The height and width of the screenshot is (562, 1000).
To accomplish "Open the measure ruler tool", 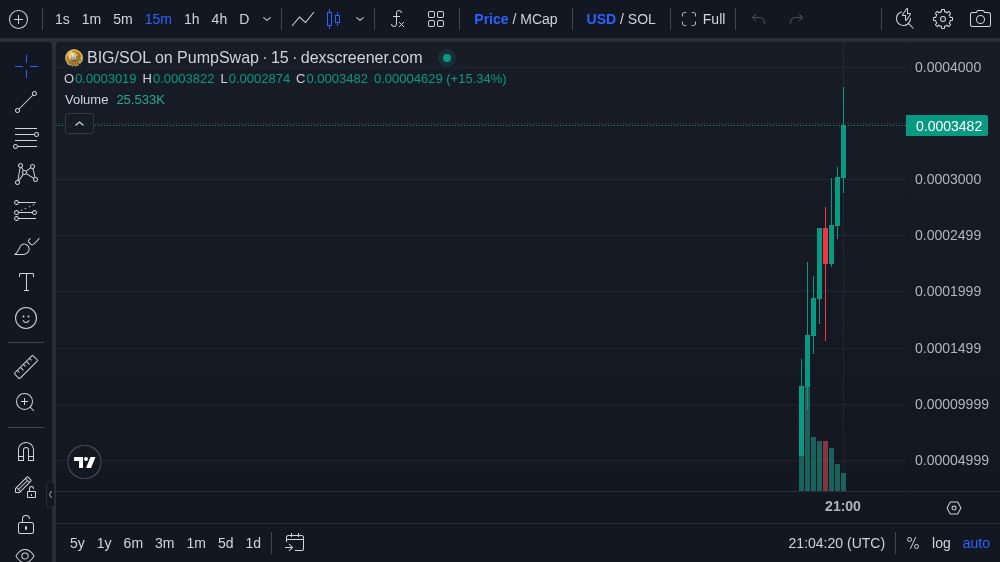I will (x=26, y=367).
